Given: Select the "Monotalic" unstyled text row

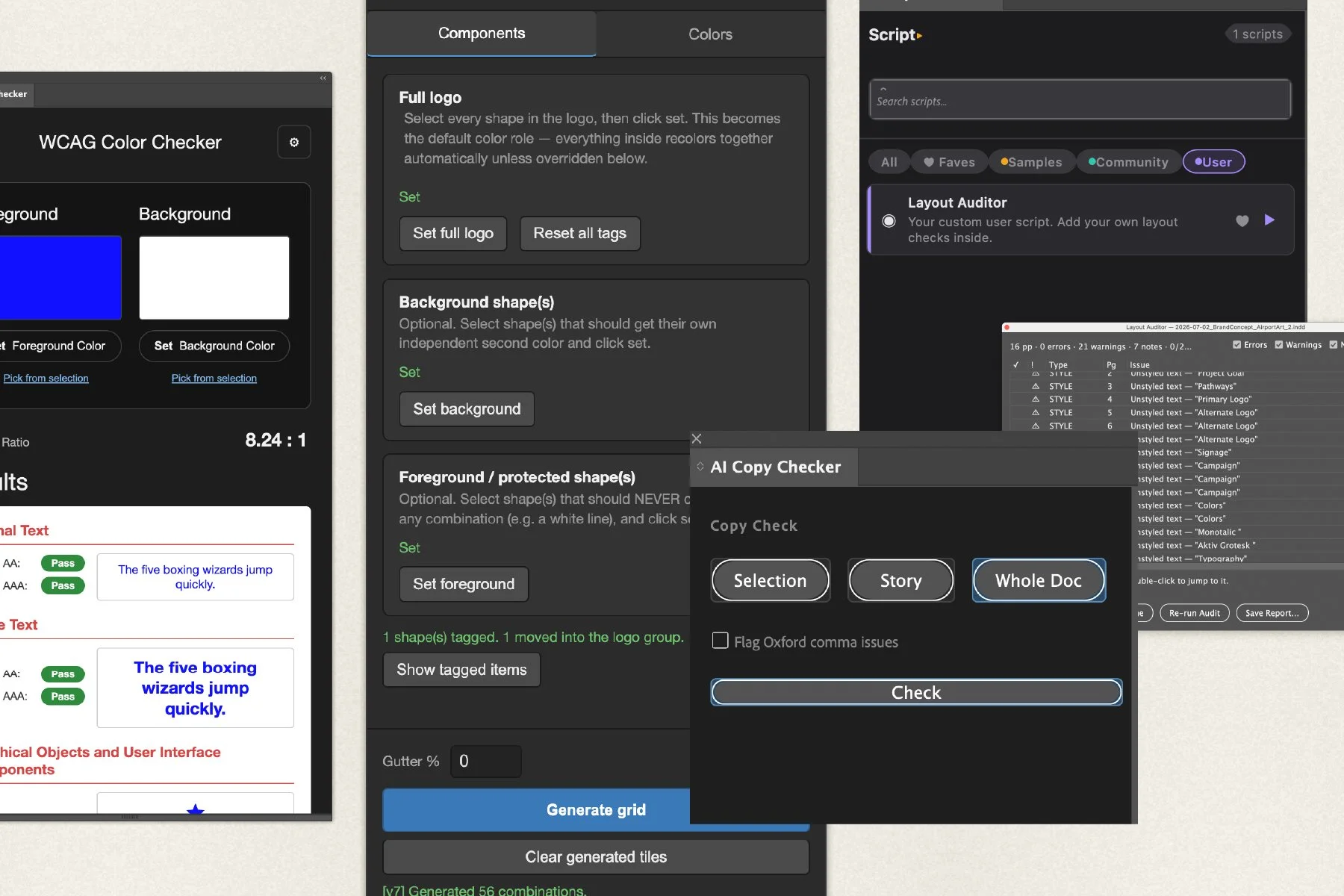Looking at the screenshot, I should [x=1239, y=532].
